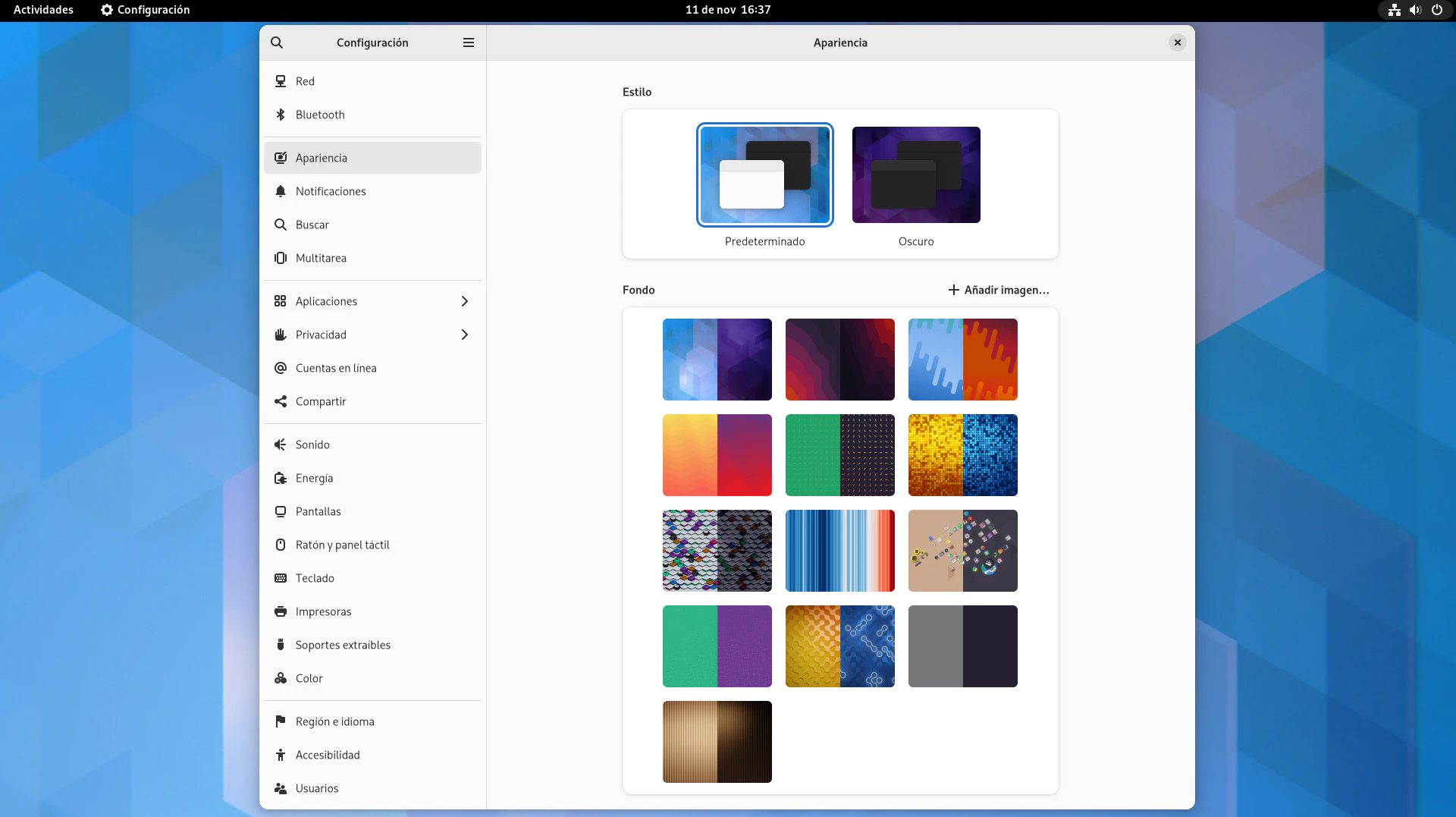
Task: Click the Impresoras printer icon
Action: [x=281, y=611]
